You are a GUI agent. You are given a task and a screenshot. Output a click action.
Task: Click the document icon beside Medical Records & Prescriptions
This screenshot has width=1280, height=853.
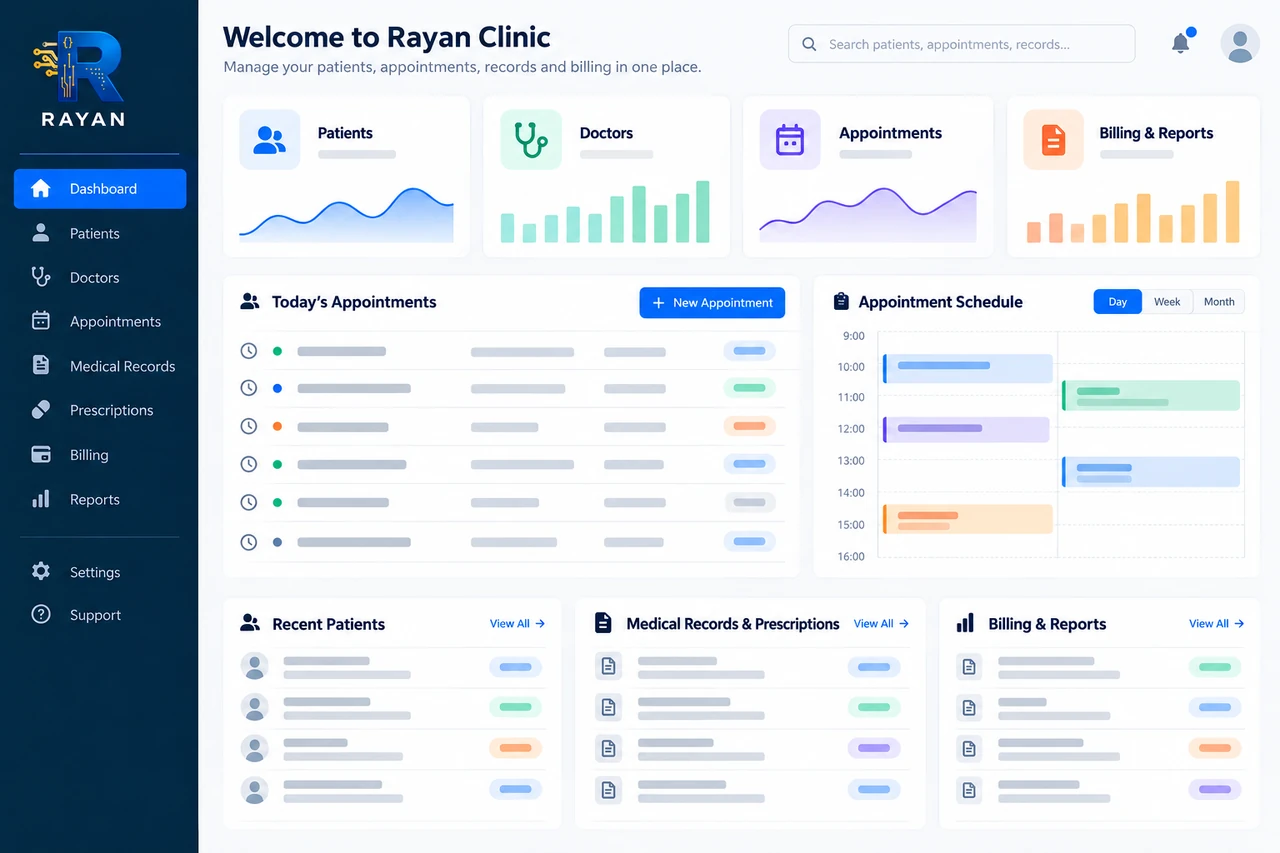click(603, 623)
